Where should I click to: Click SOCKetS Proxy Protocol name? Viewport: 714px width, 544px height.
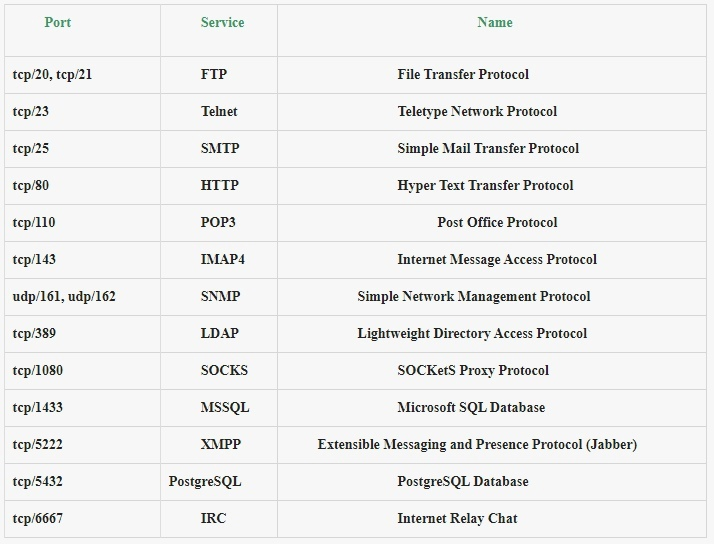point(473,371)
